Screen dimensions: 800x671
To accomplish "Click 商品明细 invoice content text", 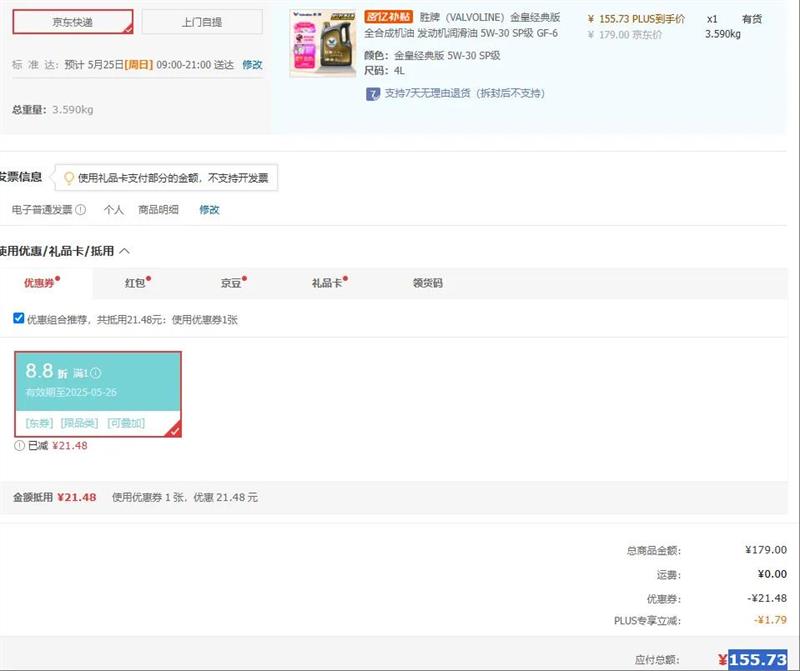I will pyautogui.click(x=159, y=210).
